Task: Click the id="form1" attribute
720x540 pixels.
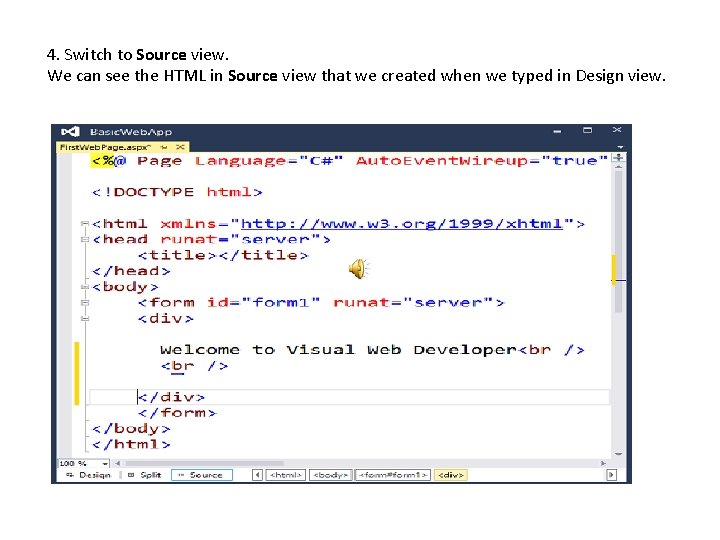Action: click(x=263, y=303)
